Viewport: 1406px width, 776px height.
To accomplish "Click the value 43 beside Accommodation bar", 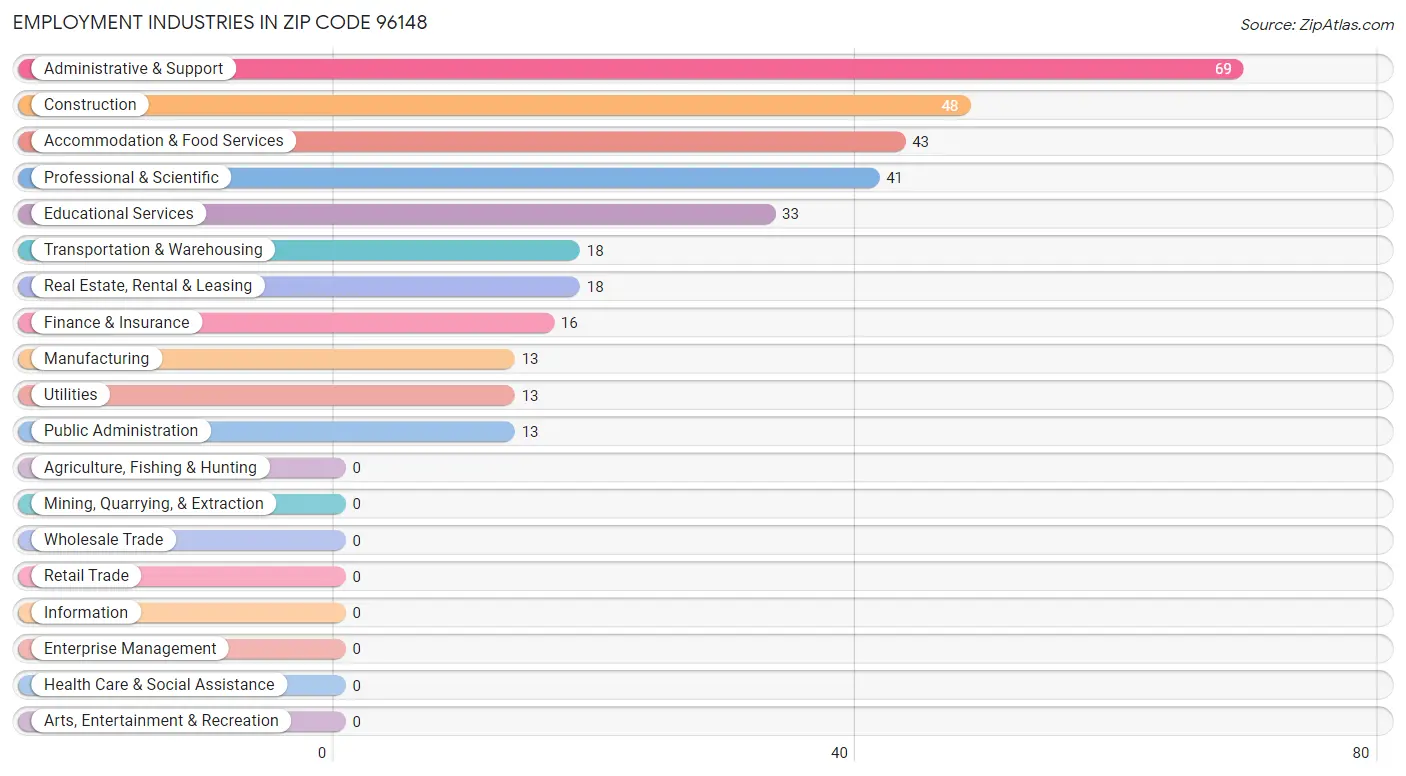I will 921,142.
